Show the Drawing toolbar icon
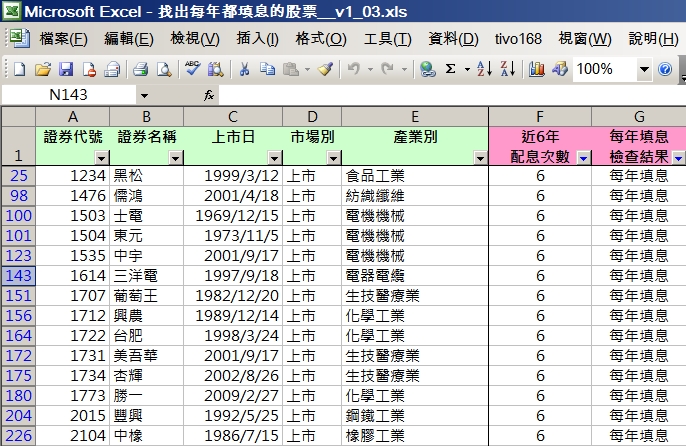Viewport: 686px width, 446px height. 560,69
